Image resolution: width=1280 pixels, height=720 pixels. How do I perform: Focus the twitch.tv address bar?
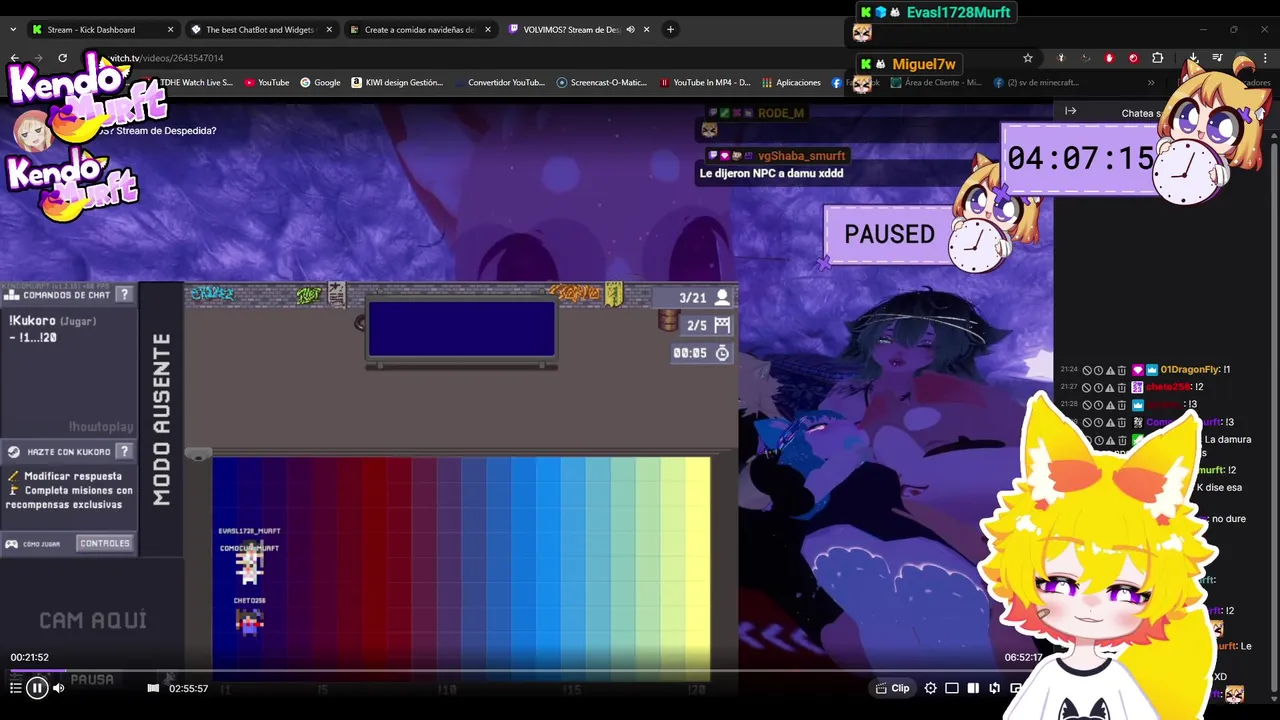(560, 58)
